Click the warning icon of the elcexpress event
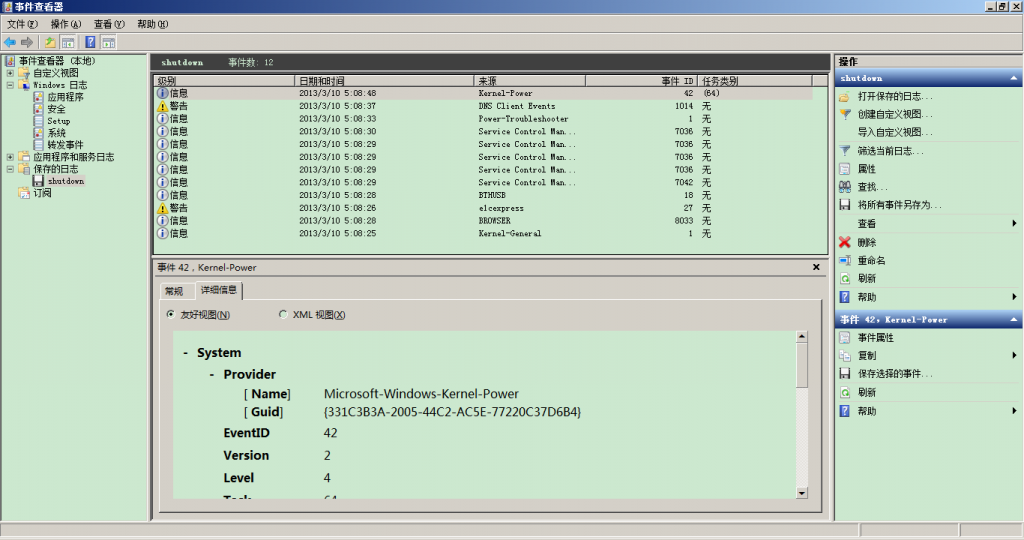Viewport: 1024px width, 540px height. 163,208
